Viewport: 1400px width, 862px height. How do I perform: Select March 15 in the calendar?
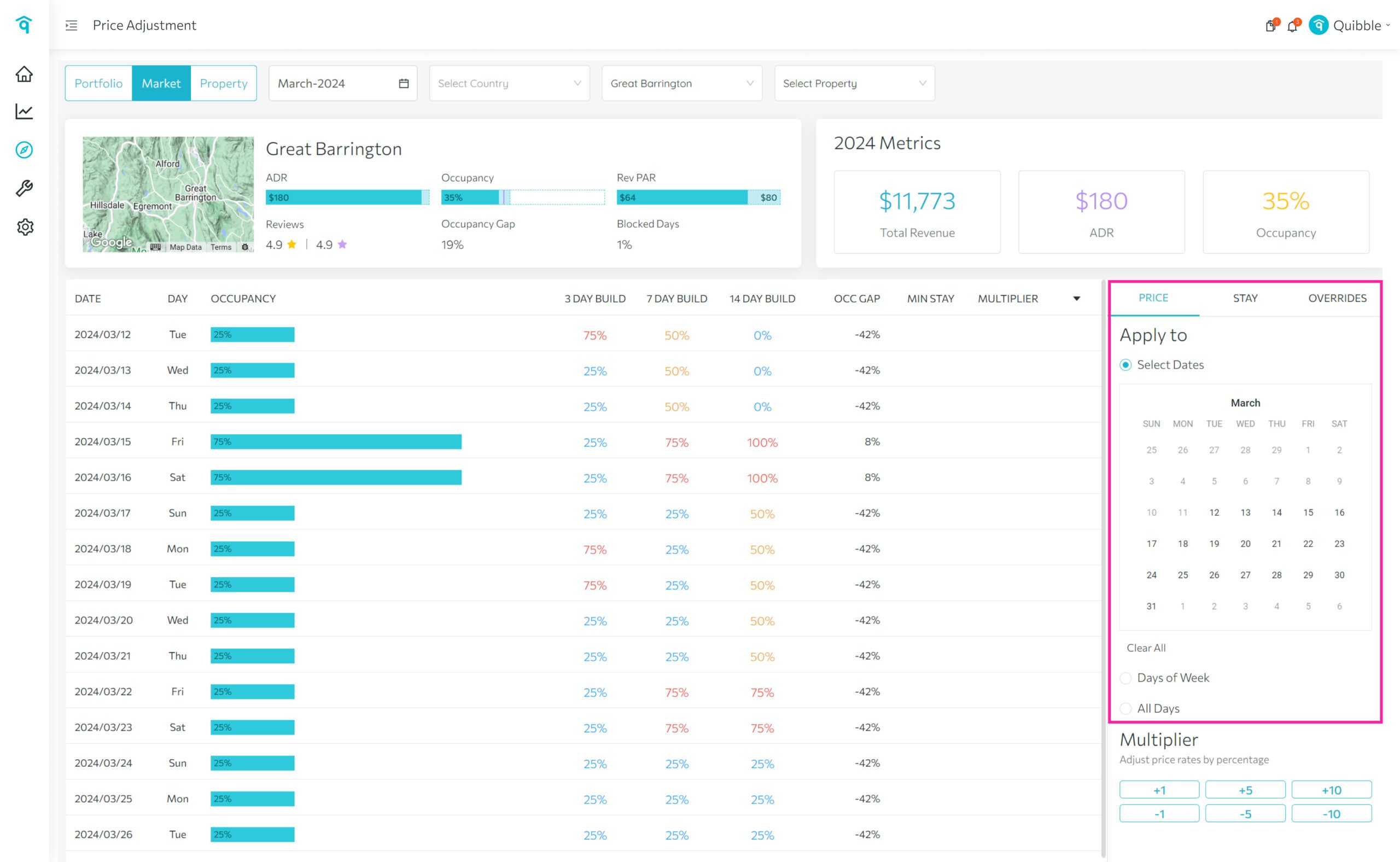1308,512
